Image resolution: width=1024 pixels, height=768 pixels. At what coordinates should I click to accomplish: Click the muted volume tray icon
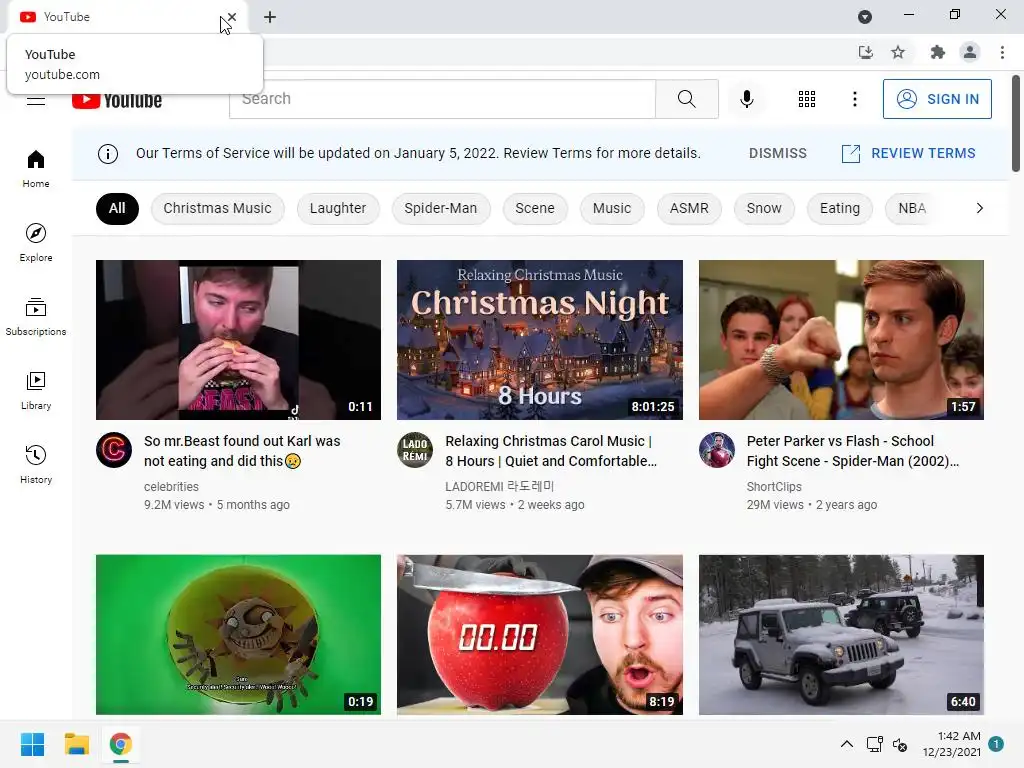click(900, 744)
